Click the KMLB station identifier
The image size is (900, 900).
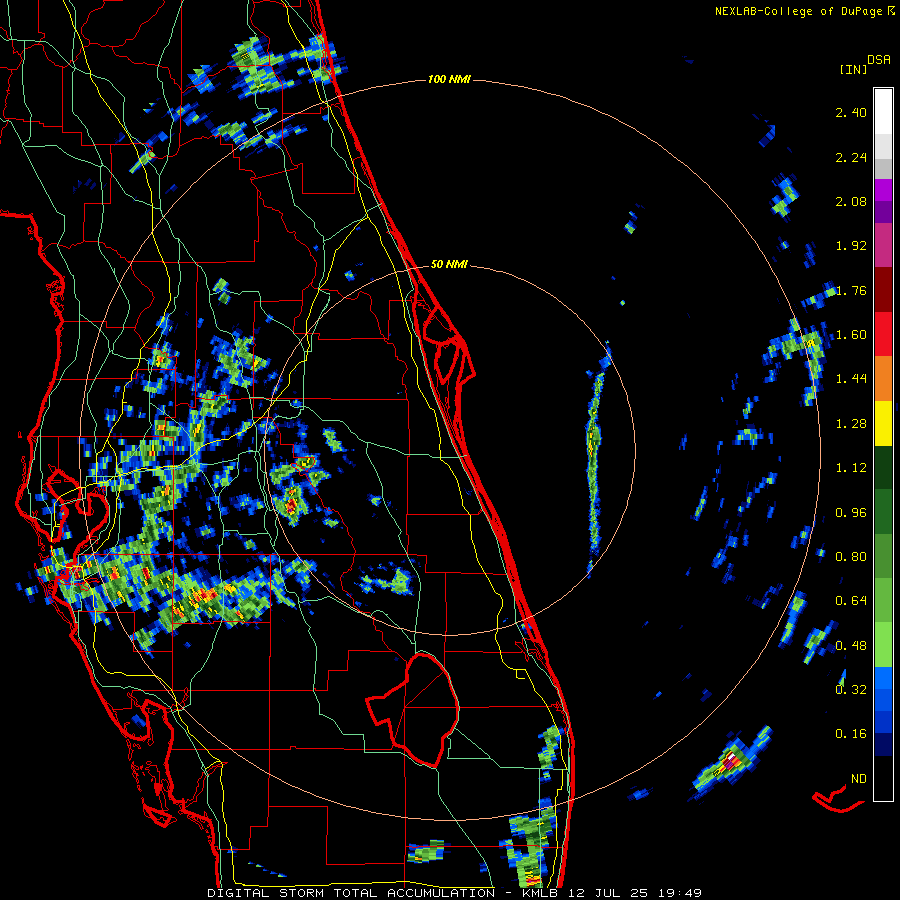[x=541, y=893]
